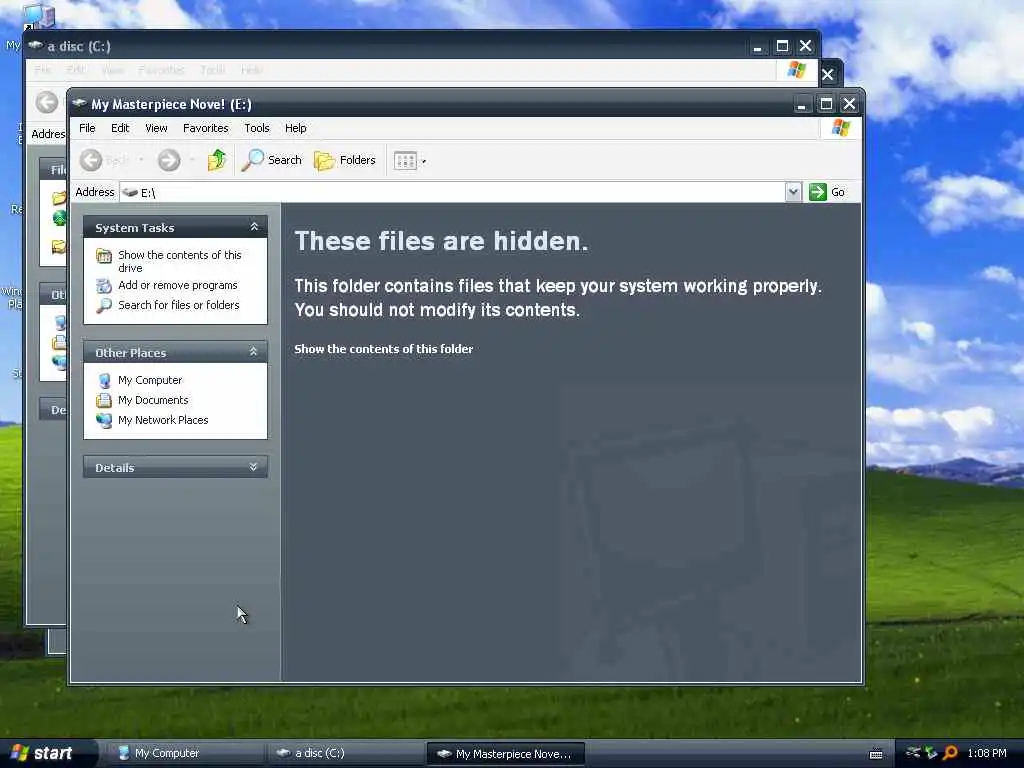The image size is (1024, 768).
Task: Go to My Network Places
Action: pos(163,420)
